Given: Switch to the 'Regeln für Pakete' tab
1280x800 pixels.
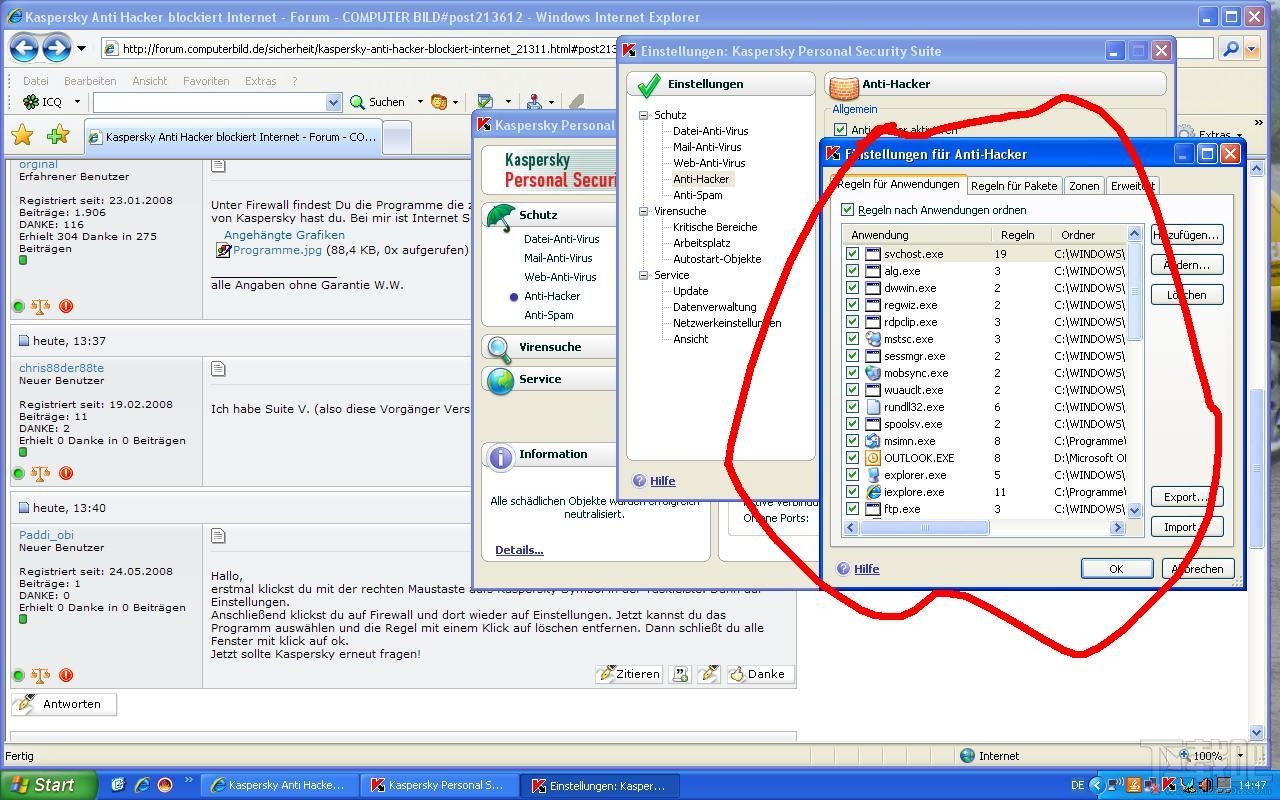Looking at the screenshot, I should coord(1013,186).
